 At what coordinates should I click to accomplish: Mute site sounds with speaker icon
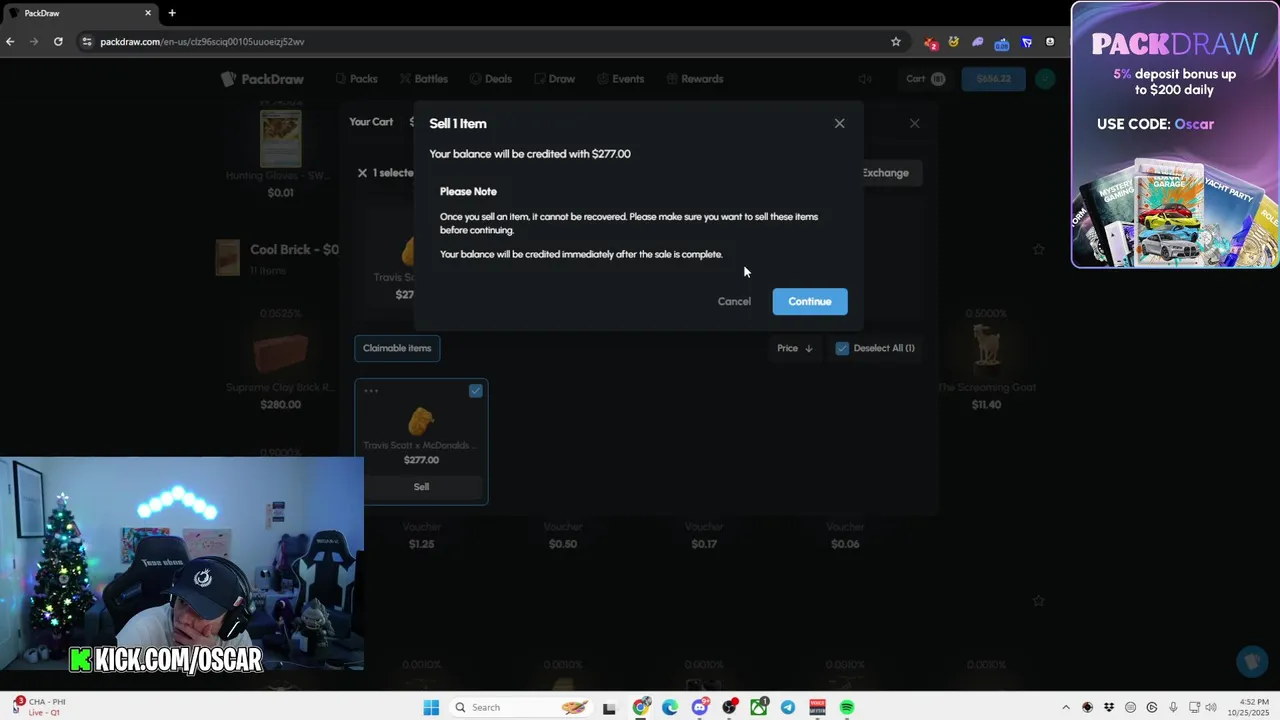coord(866,79)
